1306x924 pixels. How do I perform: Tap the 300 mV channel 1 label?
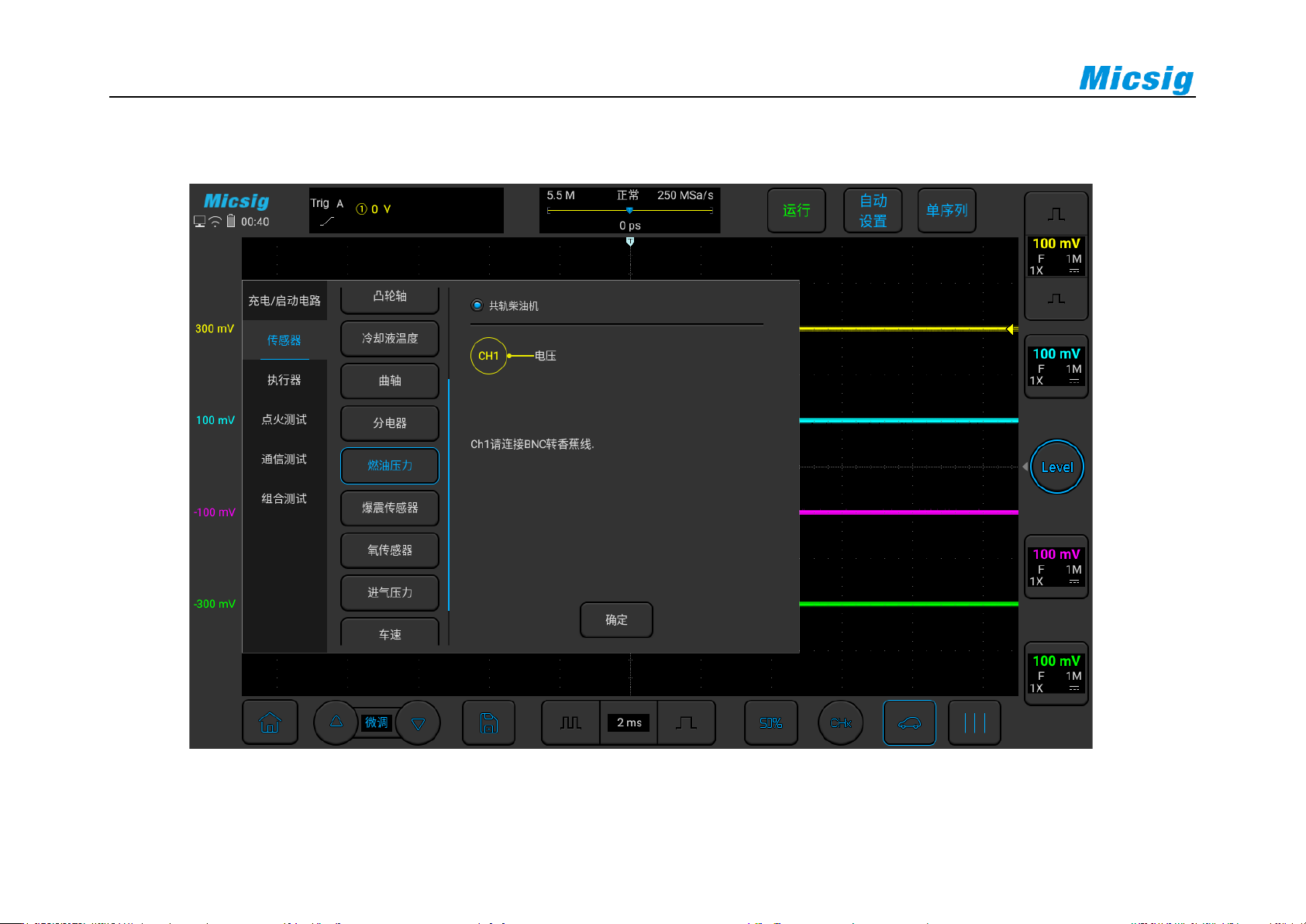click(x=215, y=329)
